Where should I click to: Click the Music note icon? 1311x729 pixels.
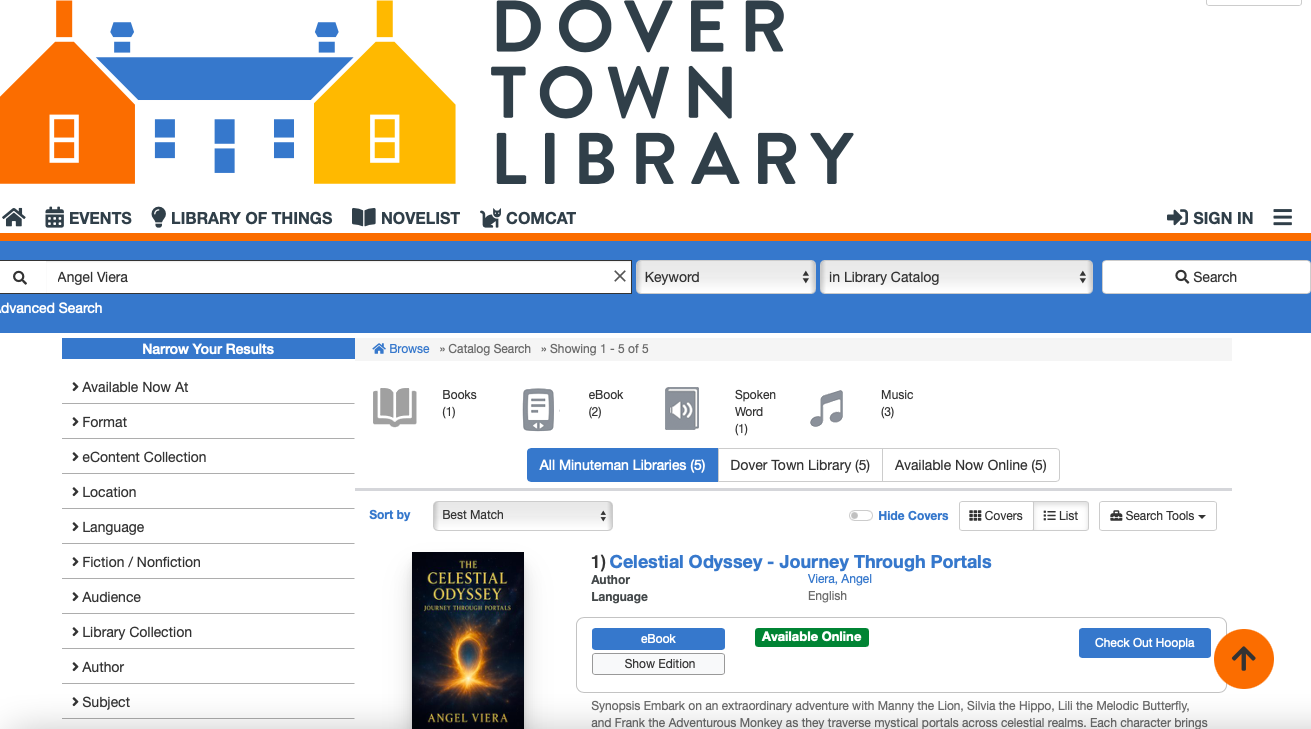[827, 409]
